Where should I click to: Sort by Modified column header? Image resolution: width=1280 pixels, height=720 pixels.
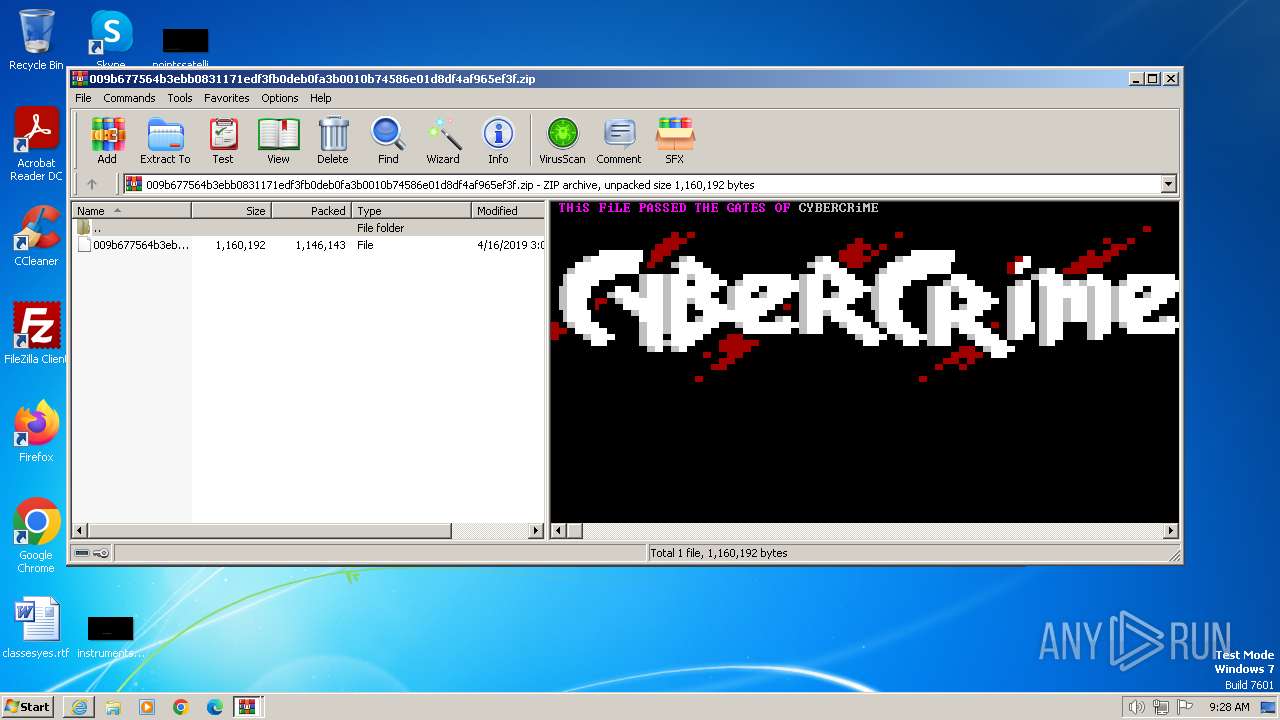pos(508,210)
